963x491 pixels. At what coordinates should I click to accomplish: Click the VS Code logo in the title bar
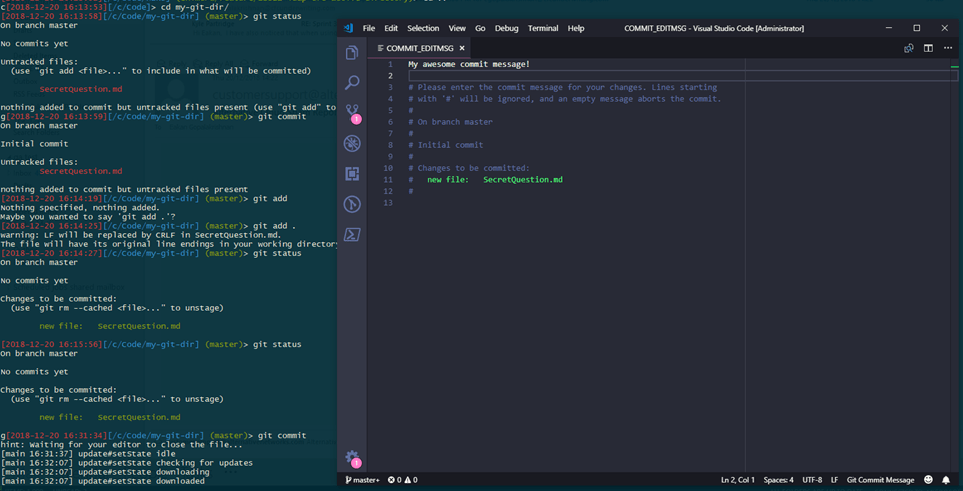[348, 28]
